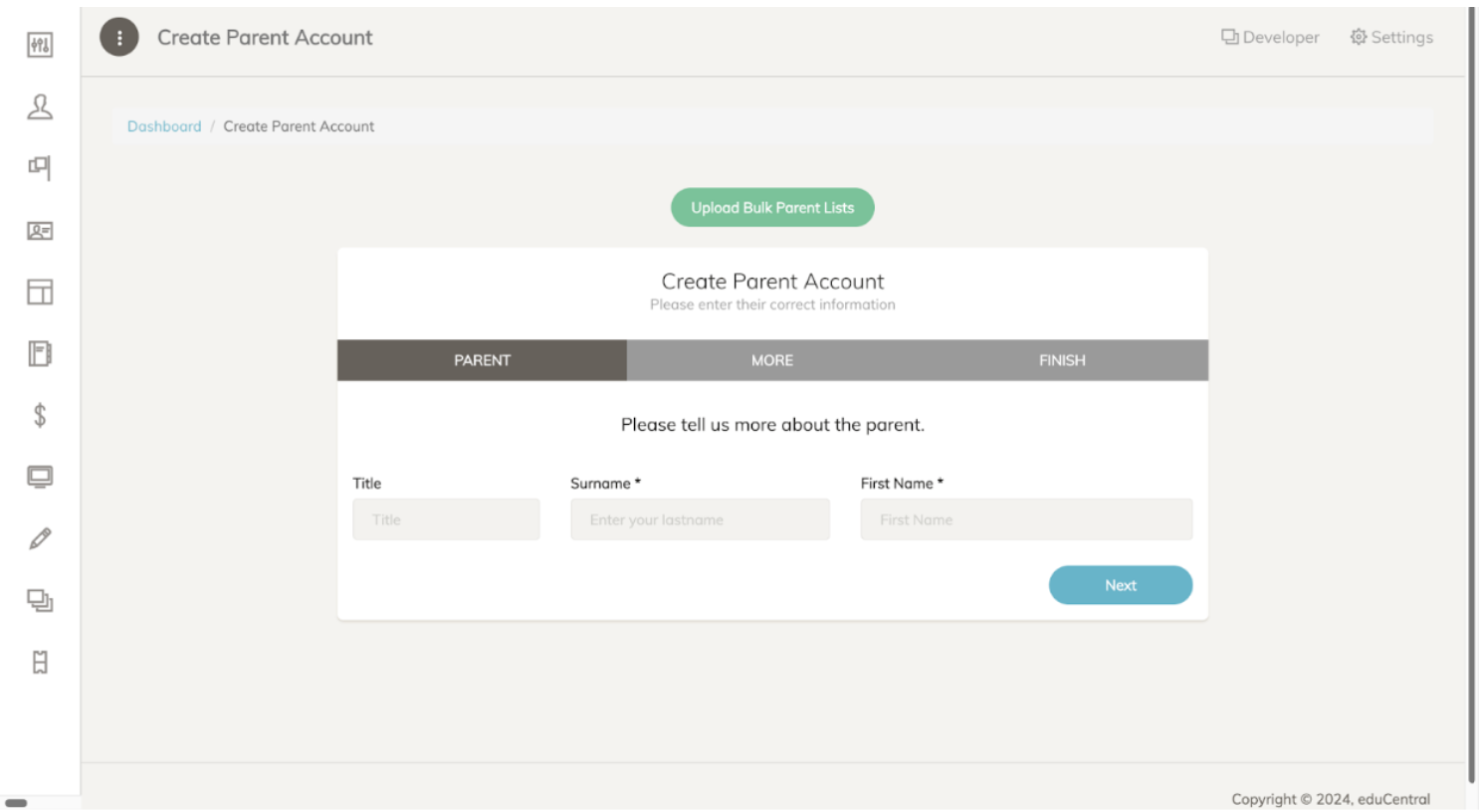Screen dimensions: 1480x812
Task: Click the notebook icon in sidebar
Action: [40, 354]
